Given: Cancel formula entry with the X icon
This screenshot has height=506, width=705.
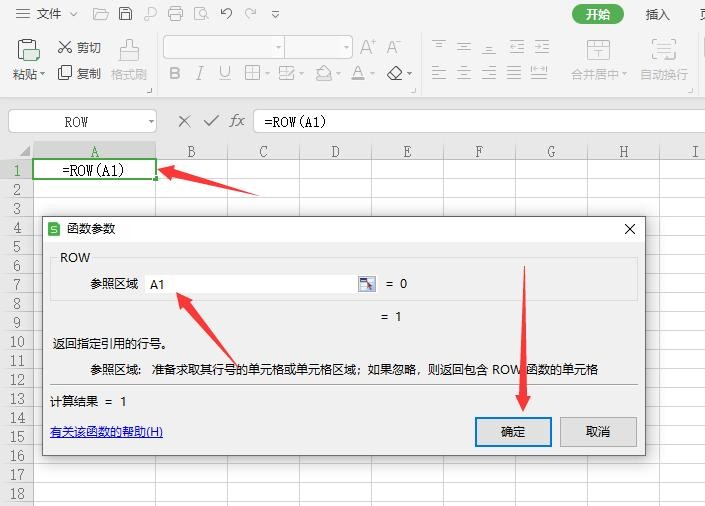Looking at the screenshot, I should coord(184,121).
